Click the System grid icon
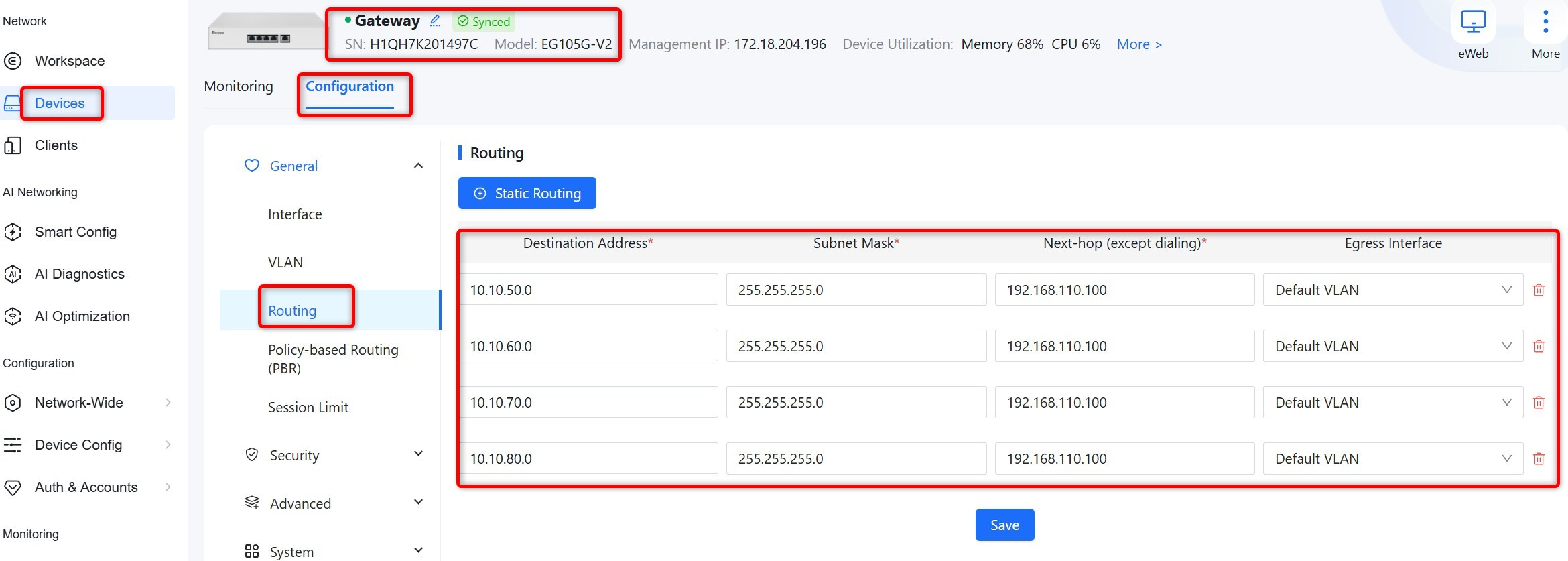The height and width of the screenshot is (561, 1568). point(252,551)
